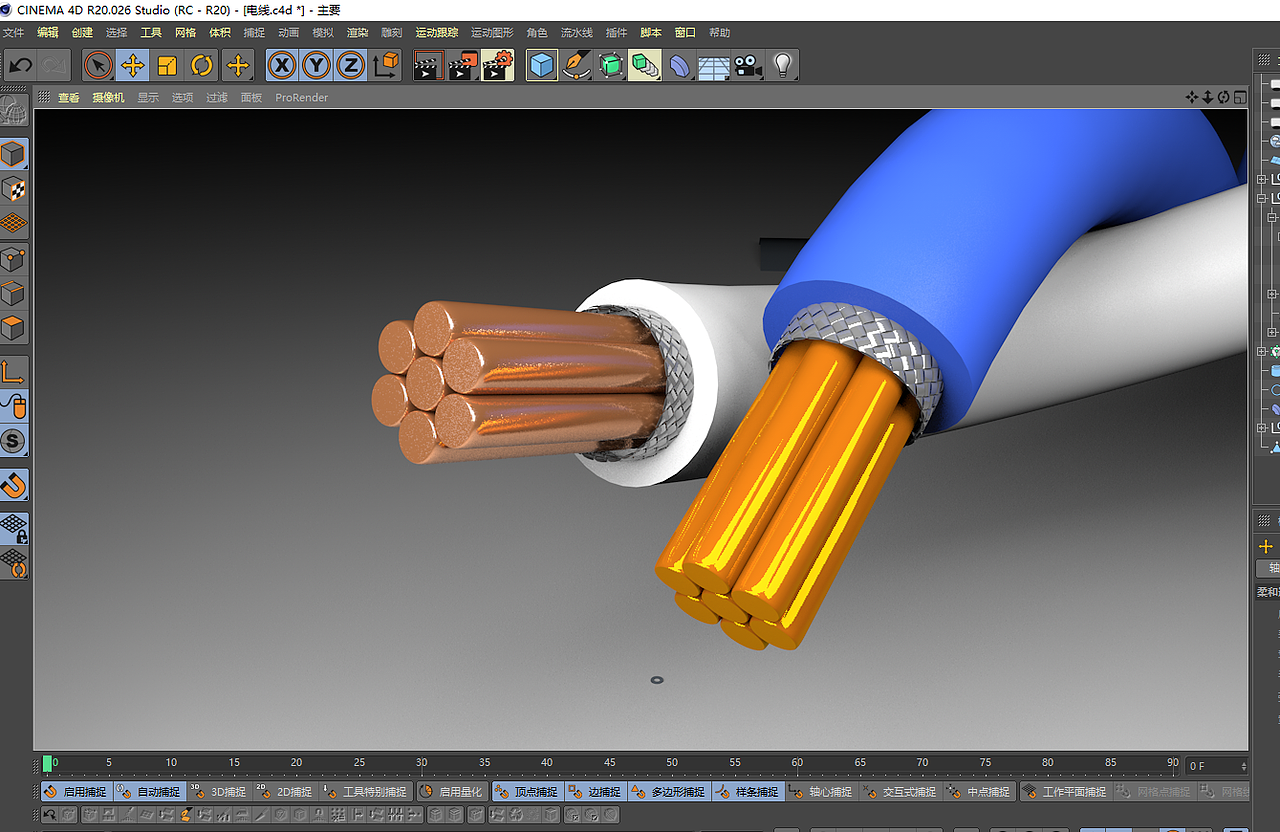Toggle Viewport Solo S icon
1280x832 pixels.
click(x=13, y=440)
